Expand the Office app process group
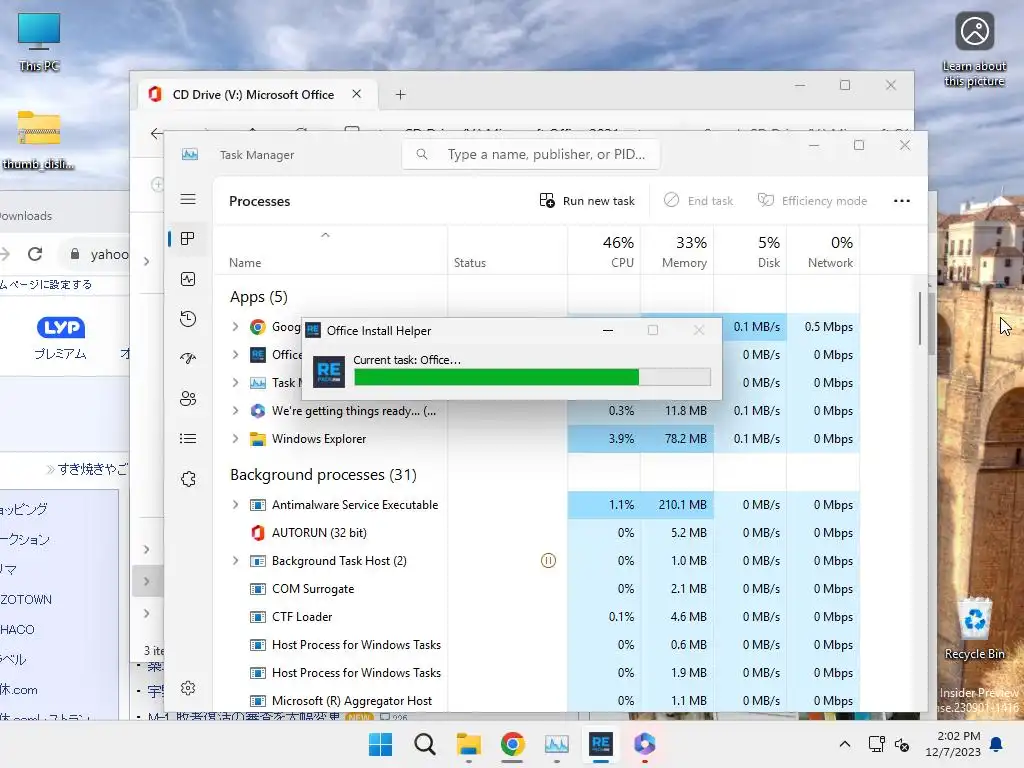Image resolution: width=1024 pixels, height=768 pixels. [236, 355]
